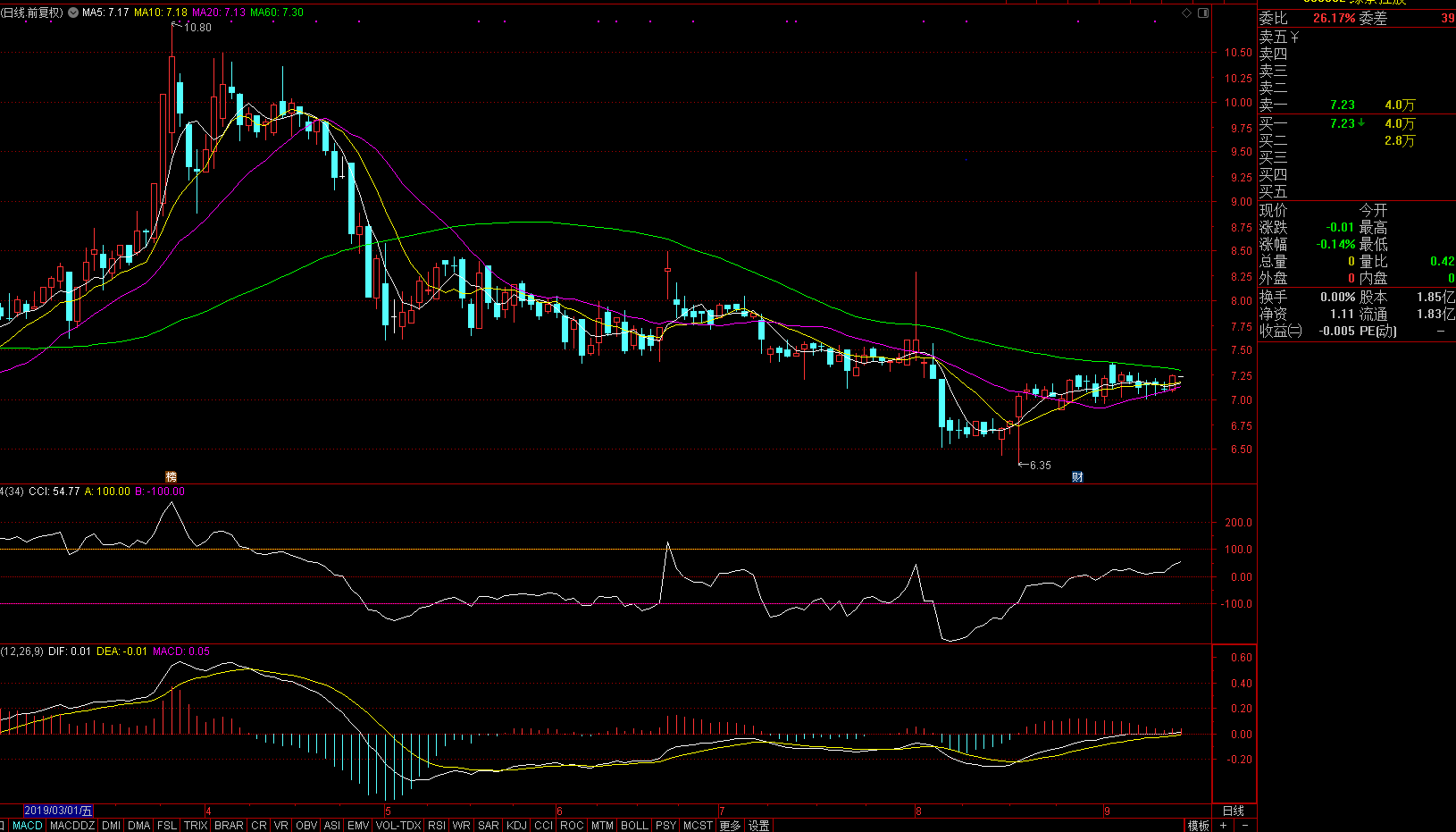Switch to the MACD indicator tab
The width and height of the screenshot is (1456, 832).
pyautogui.click(x=28, y=826)
